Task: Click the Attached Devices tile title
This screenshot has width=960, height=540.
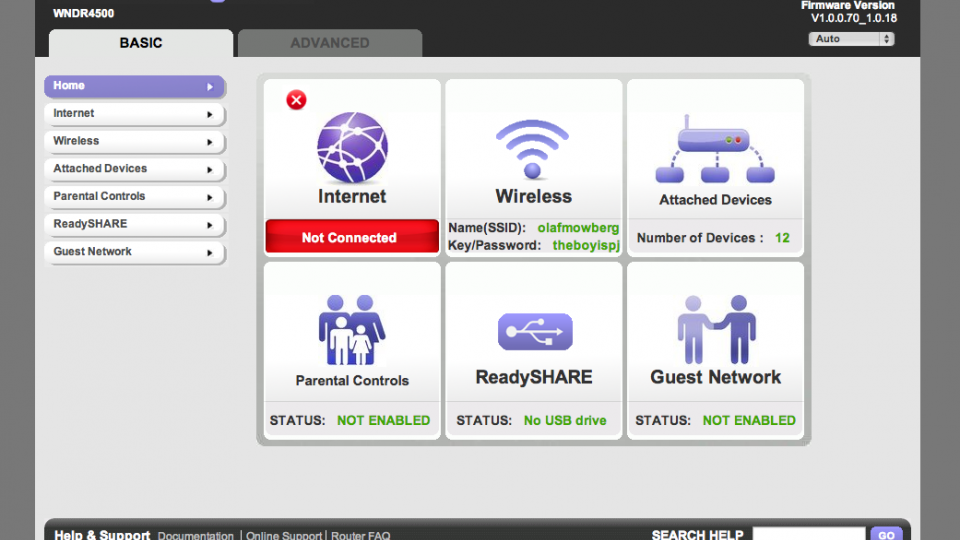Action: click(x=715, y=200)
